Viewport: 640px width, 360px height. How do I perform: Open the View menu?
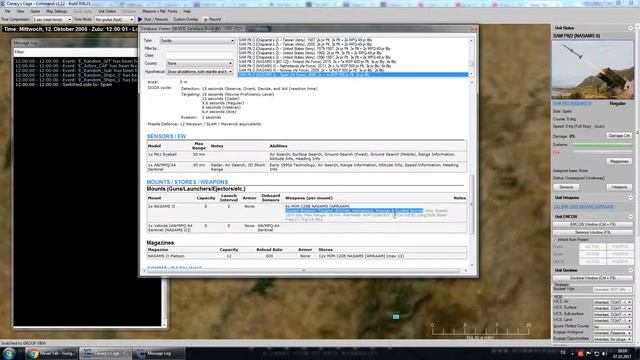pyautogui.click(x=20, y=11)
